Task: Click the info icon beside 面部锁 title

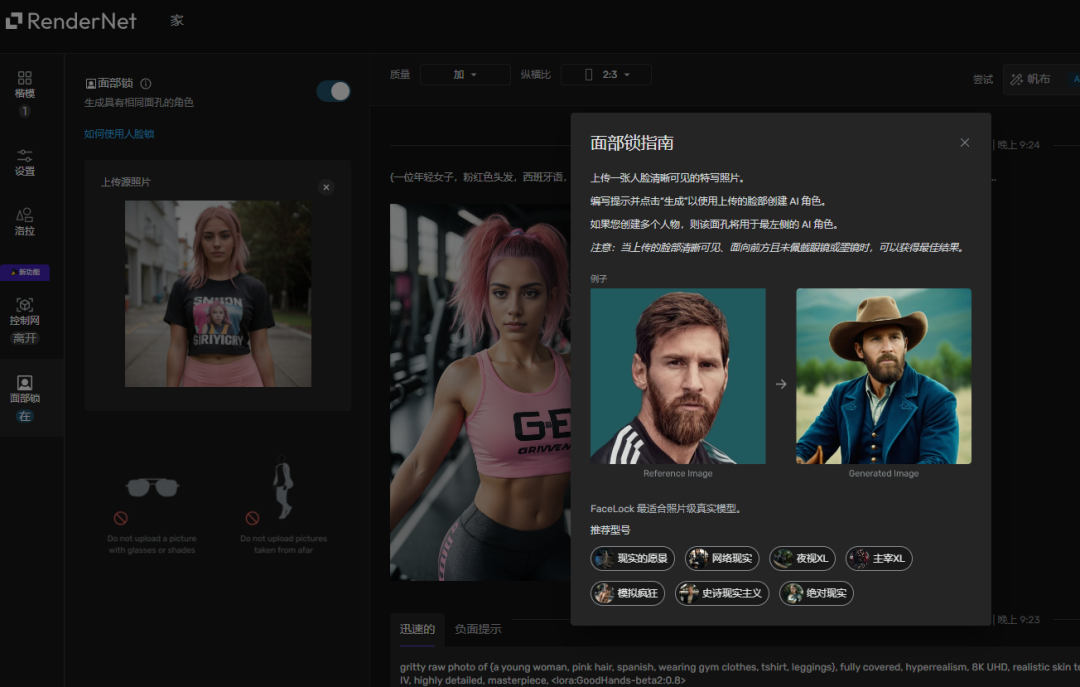Action: pos(146,84)
